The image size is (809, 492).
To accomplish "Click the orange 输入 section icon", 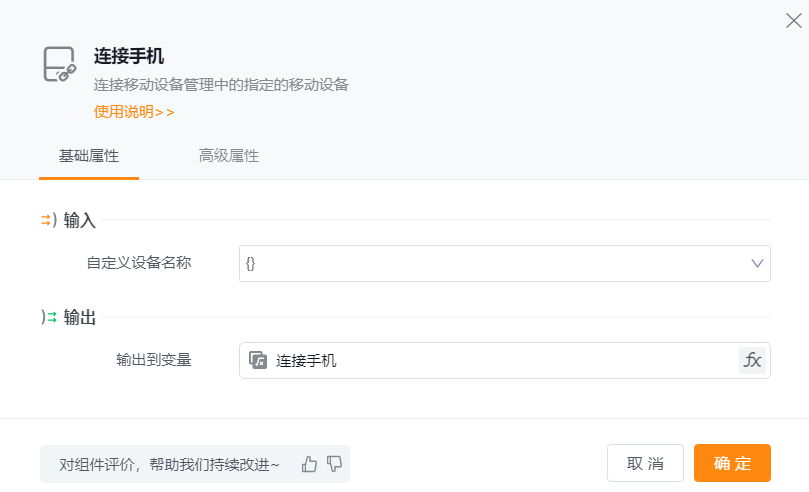I will pyautogui.click(x=47, y=220).
